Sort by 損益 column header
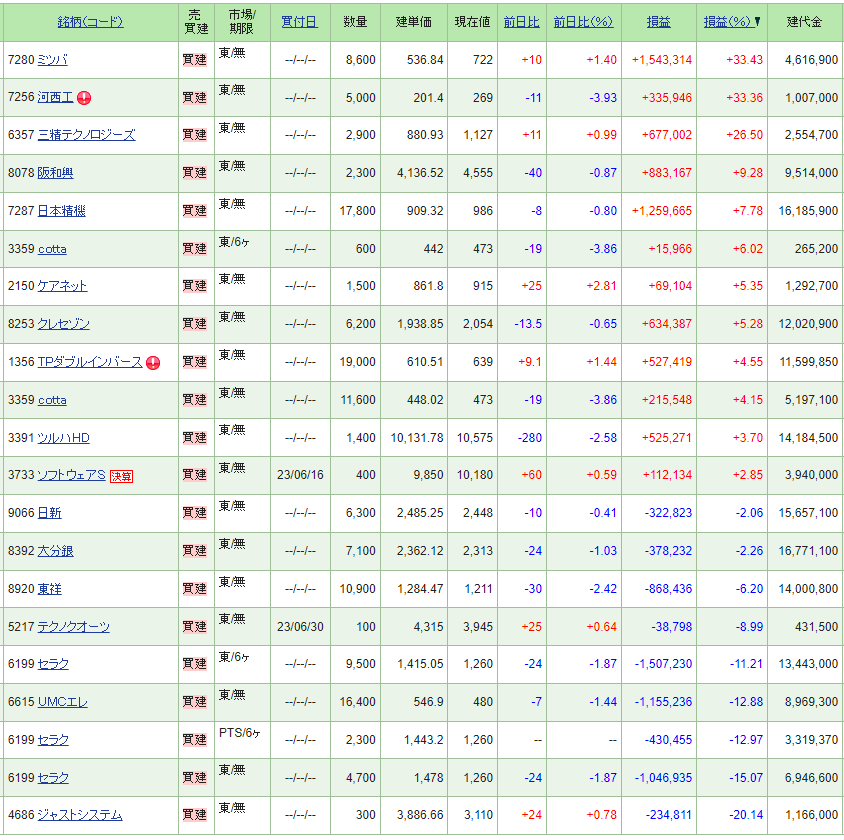The image size is (844, 840). tap(658, 22)
